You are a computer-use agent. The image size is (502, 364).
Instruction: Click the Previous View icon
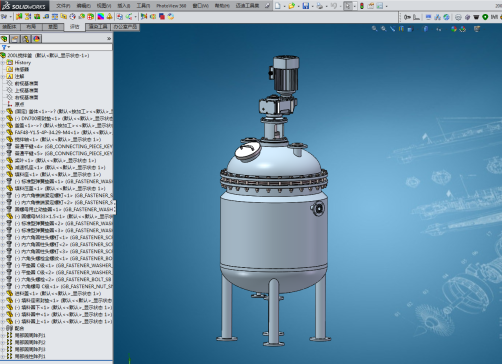click(x=392, y=29)
